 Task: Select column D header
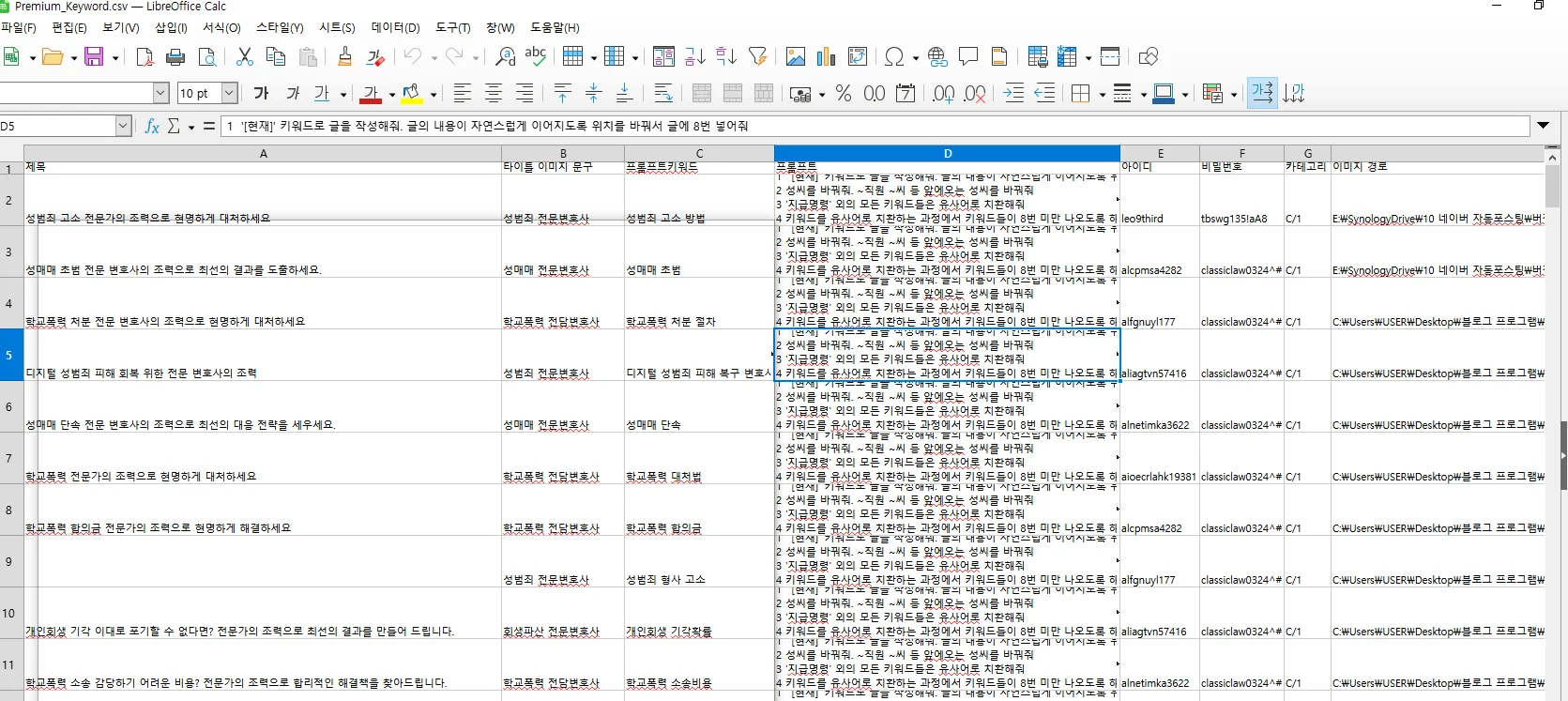click(947, 153)
